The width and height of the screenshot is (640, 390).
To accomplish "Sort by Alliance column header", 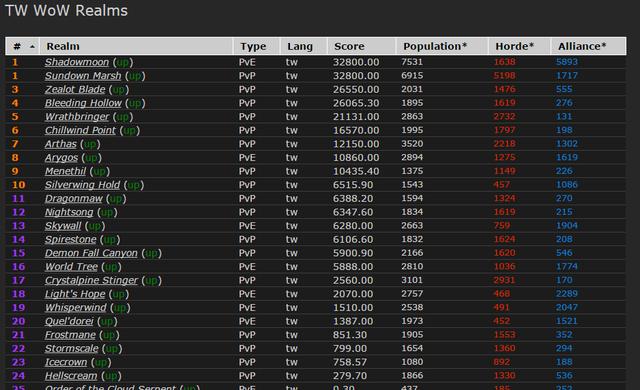I will 582,46.
